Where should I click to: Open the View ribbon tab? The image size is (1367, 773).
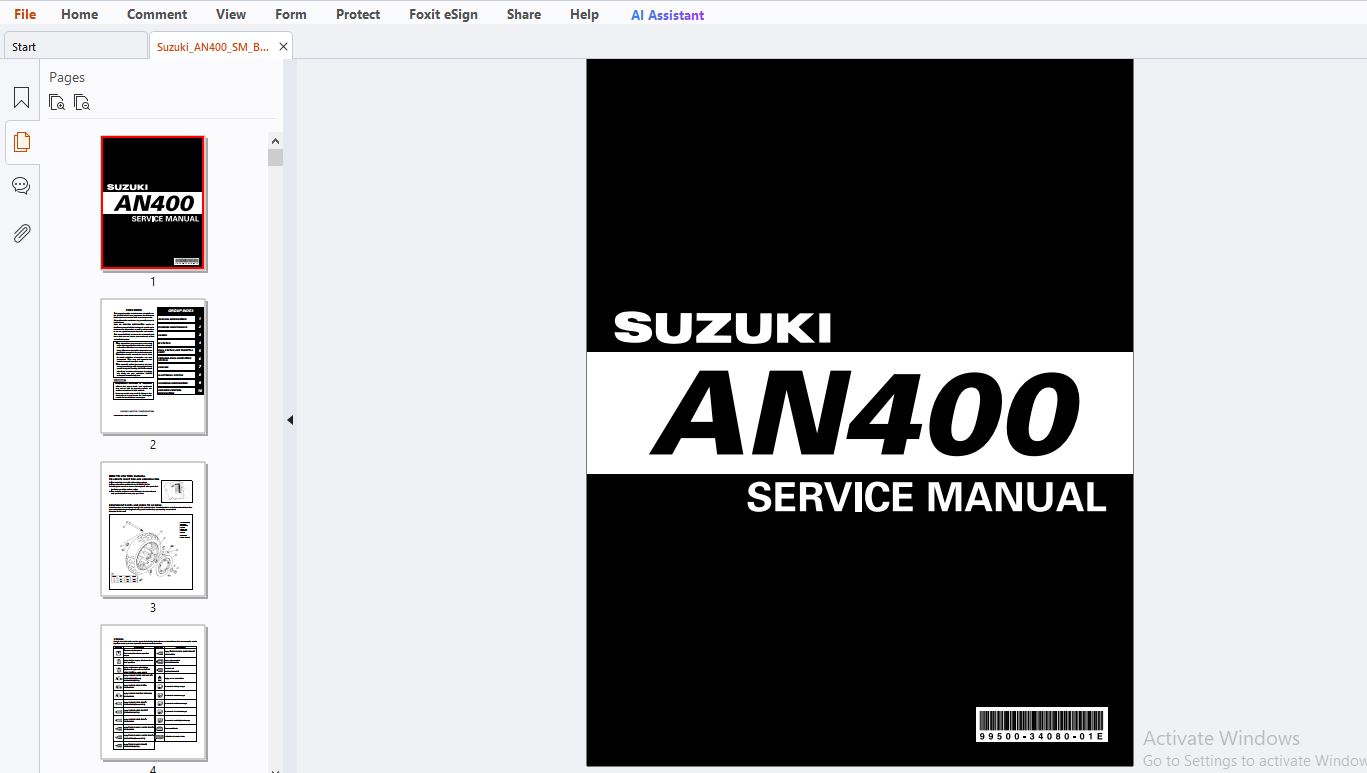231,14
